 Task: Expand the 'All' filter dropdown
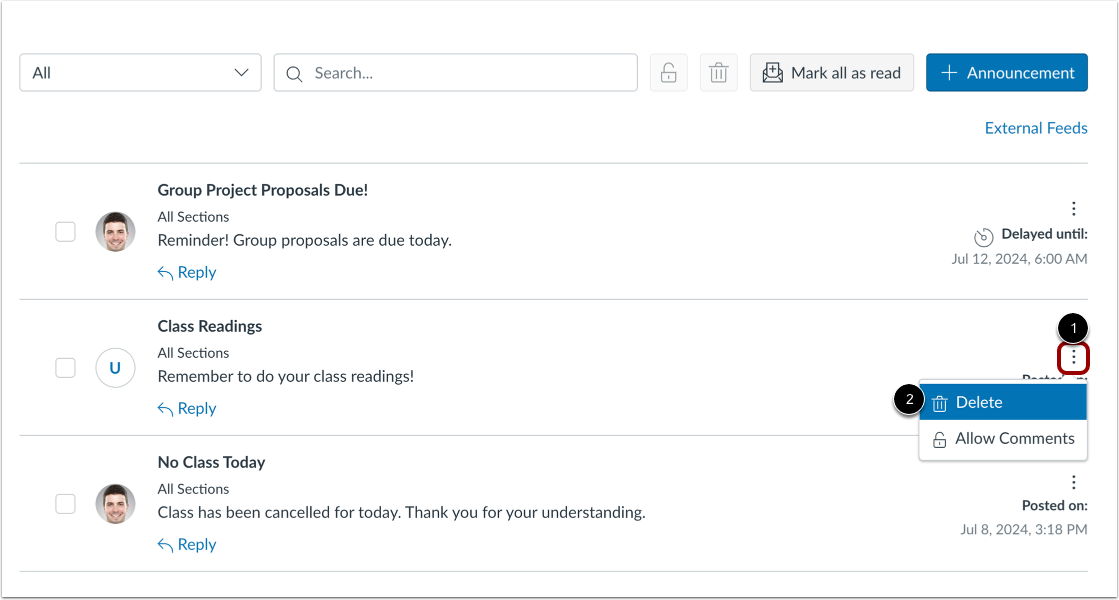(140, 73)
